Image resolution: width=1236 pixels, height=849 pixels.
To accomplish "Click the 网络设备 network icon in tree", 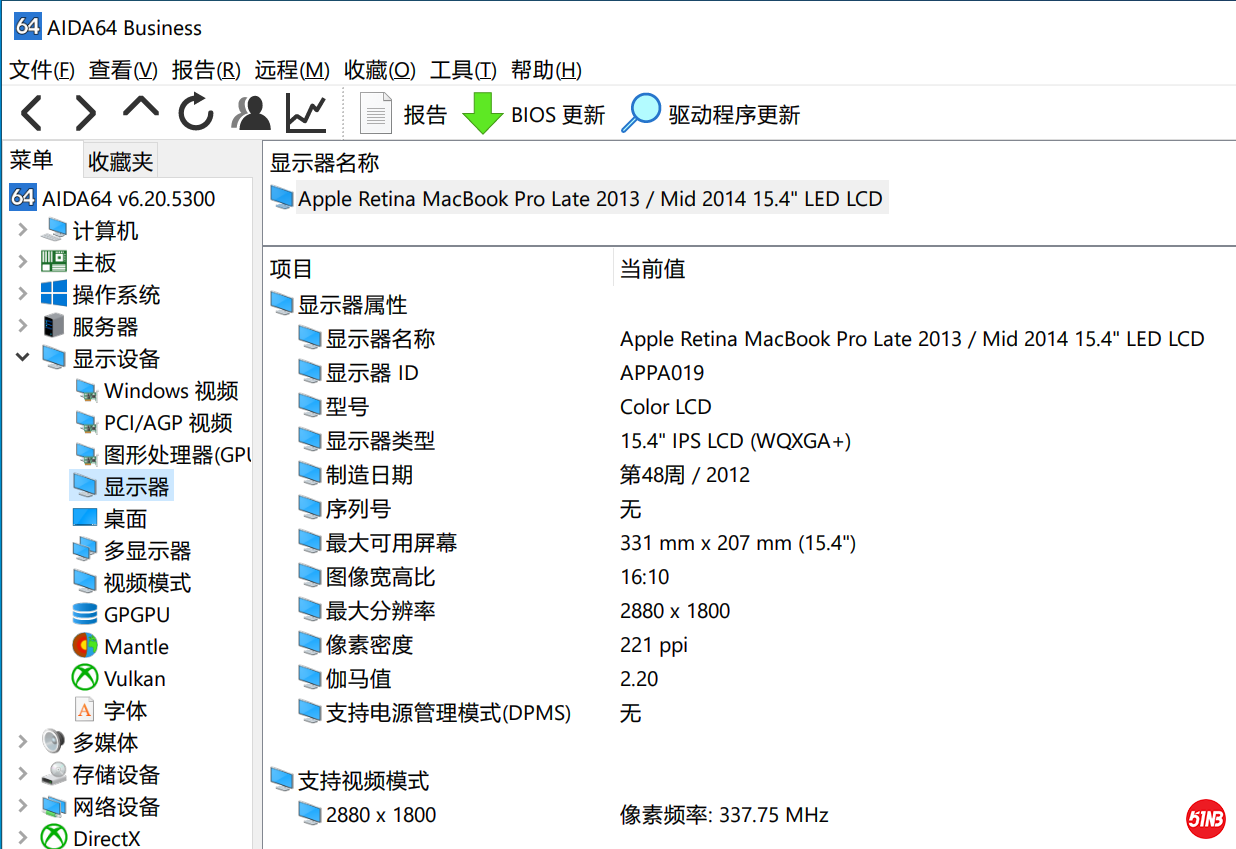I will 54,806.
